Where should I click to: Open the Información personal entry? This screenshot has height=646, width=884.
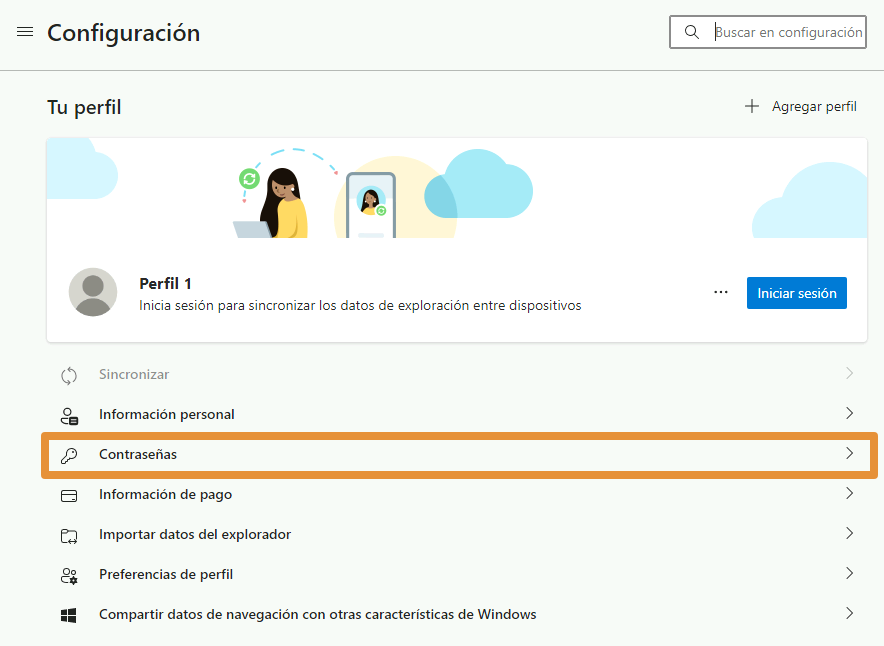coord(166,414)
